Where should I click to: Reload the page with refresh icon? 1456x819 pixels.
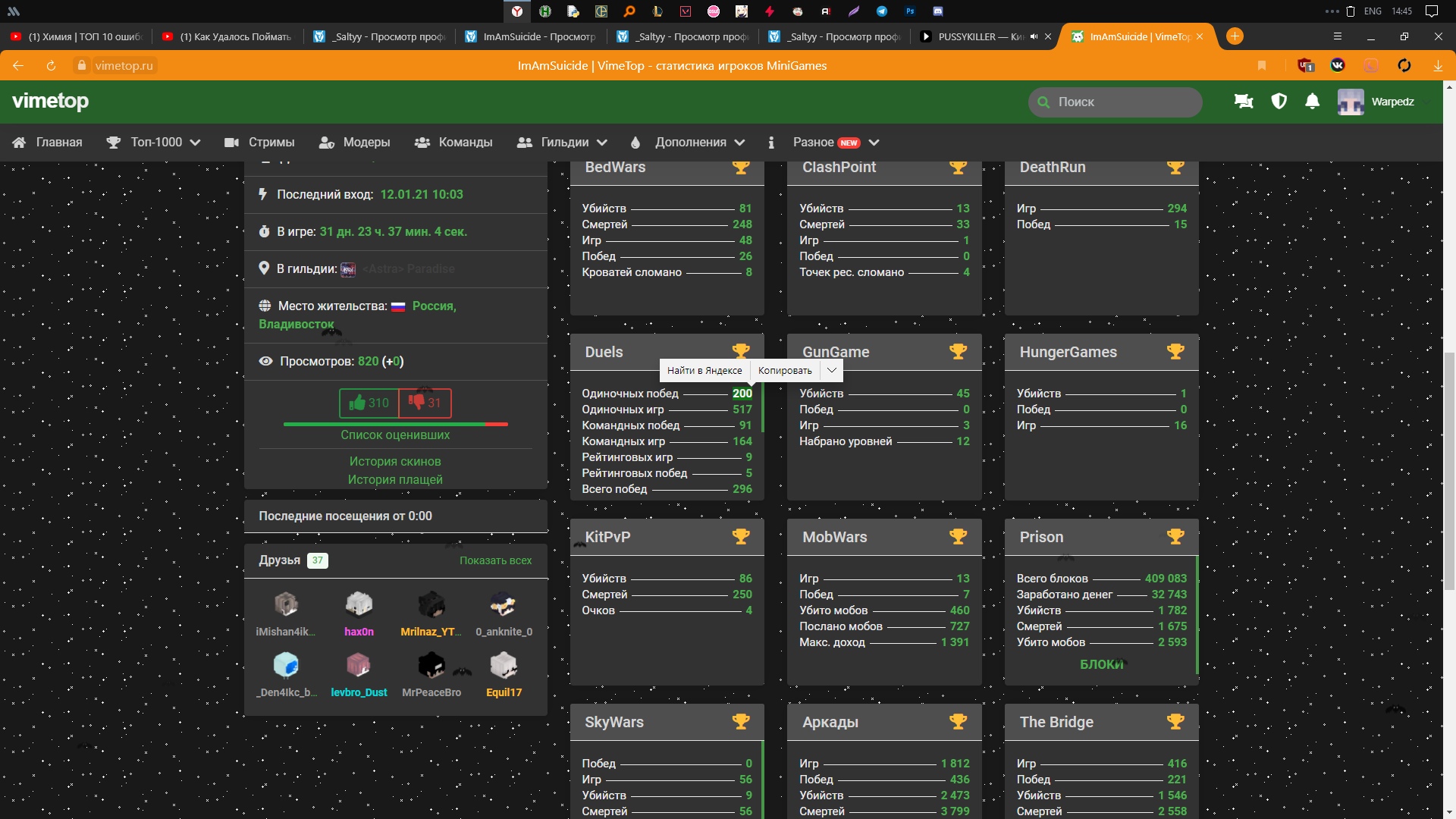coord(51,66)
